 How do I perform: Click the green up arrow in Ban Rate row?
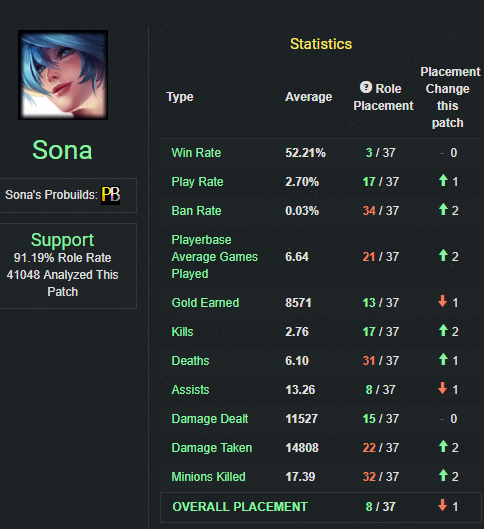[443, 209]
